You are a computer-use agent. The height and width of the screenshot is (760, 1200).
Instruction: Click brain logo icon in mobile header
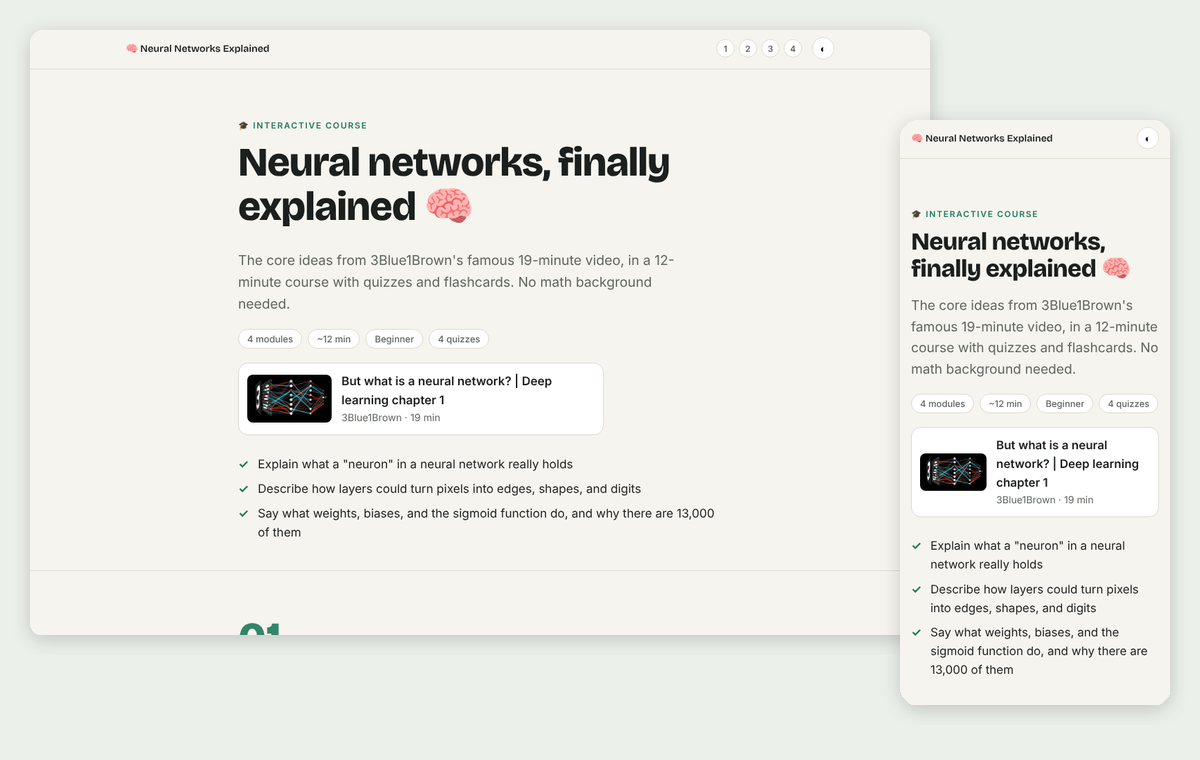click(917, 138)
